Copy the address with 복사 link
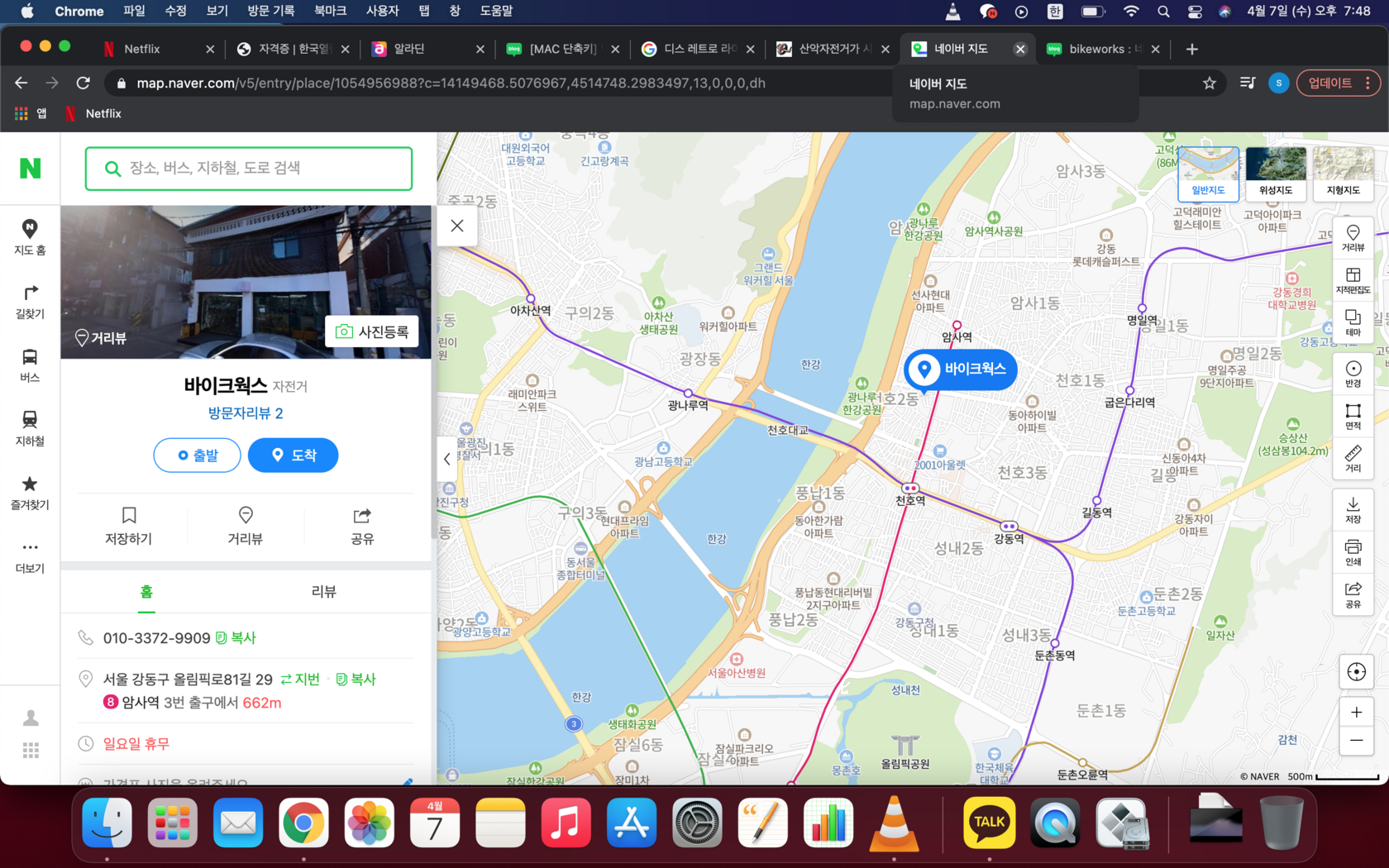 click(x=356, y=679)
